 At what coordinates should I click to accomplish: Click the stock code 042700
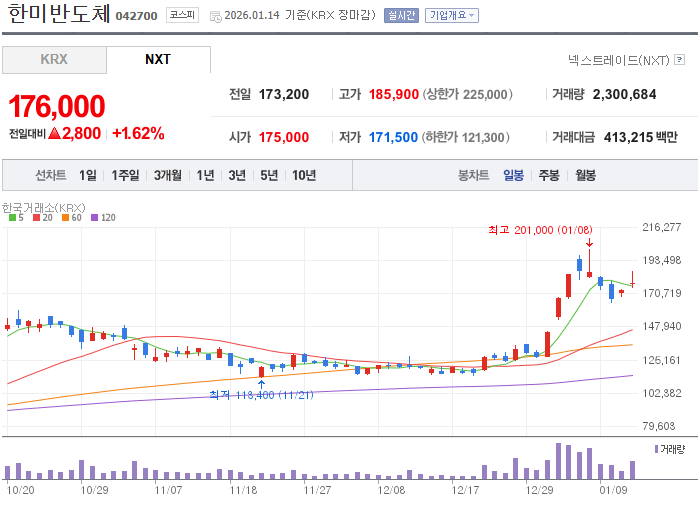click(136, 16)
